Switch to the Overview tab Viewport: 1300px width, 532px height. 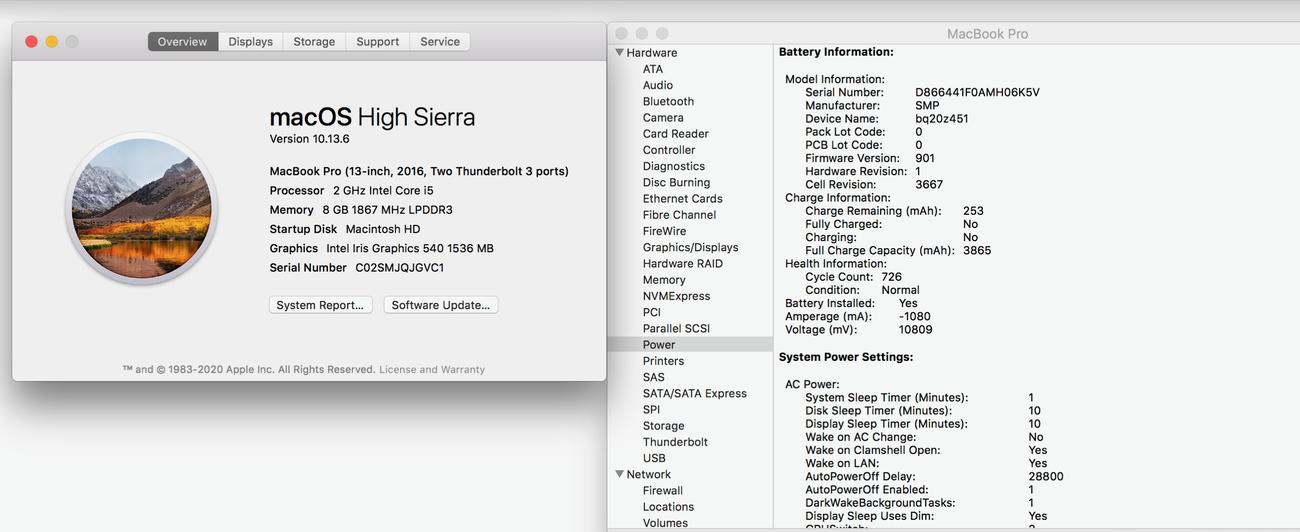click(x=182, y=41)
